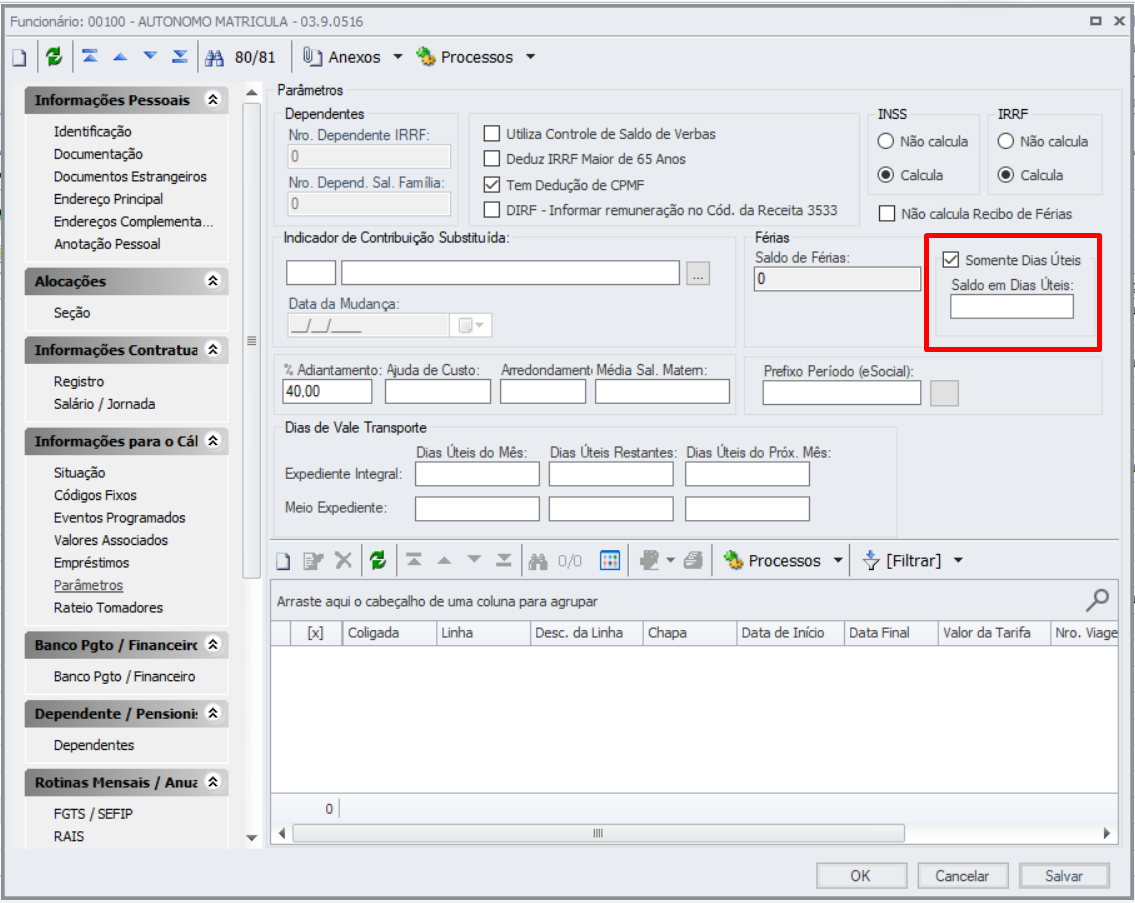
Task: Click the magnifier search icon above grid
Action: click(1097, 600)
